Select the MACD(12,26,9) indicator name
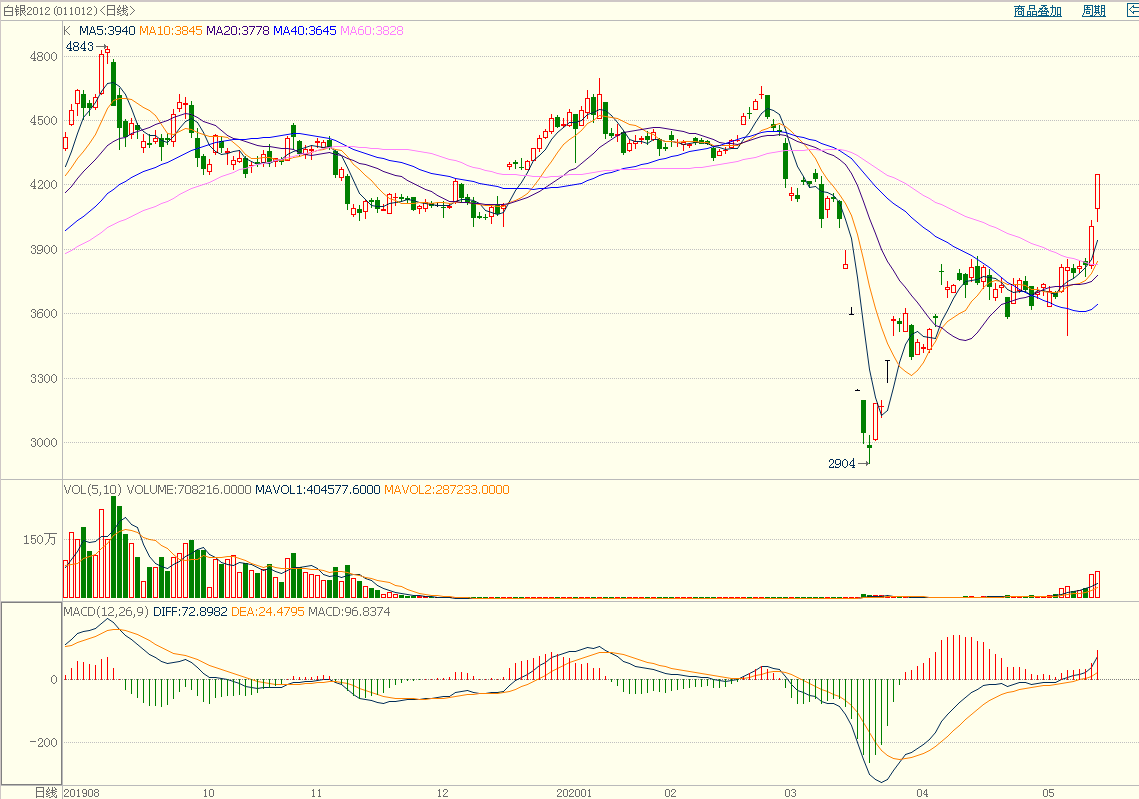The height and width of the screenshot is (799, 1139). pos(105,611)
